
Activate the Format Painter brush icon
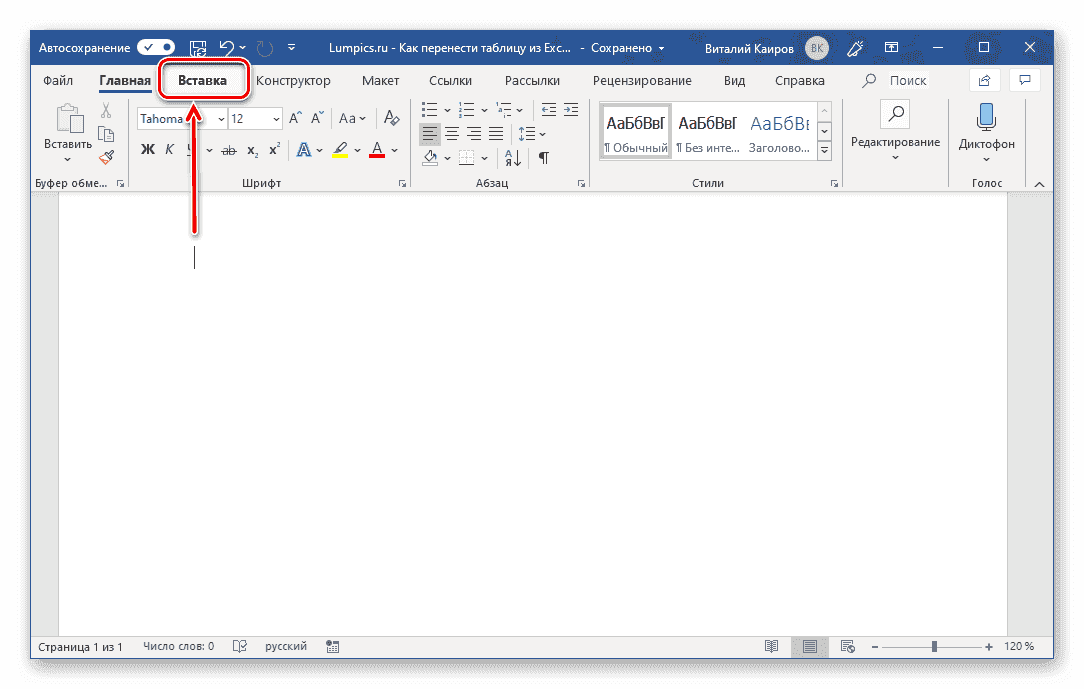[106, 157]
